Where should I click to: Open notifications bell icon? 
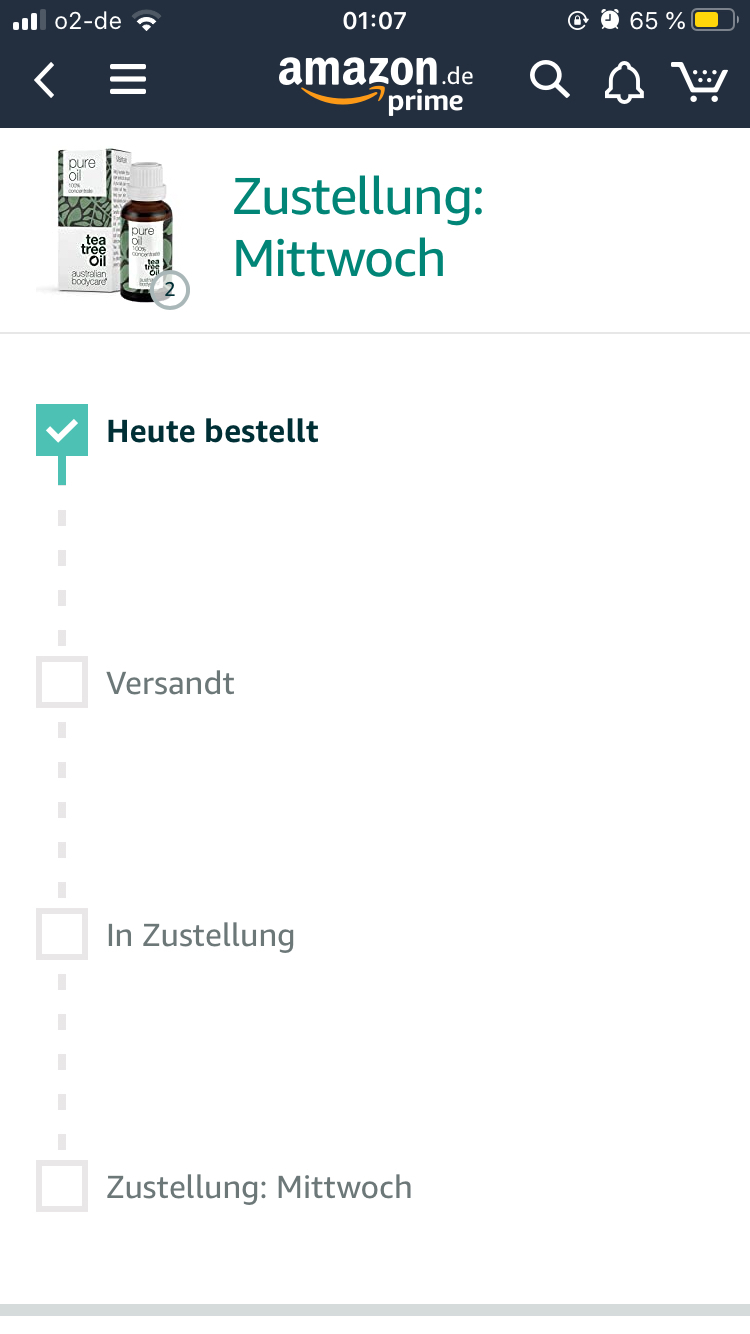point(624,82)
